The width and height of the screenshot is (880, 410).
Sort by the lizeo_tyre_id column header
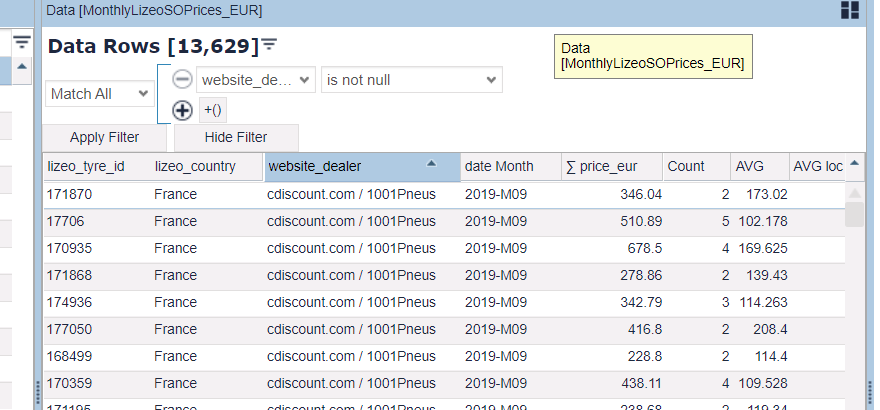pyautogui.click(x=86, y=166)
